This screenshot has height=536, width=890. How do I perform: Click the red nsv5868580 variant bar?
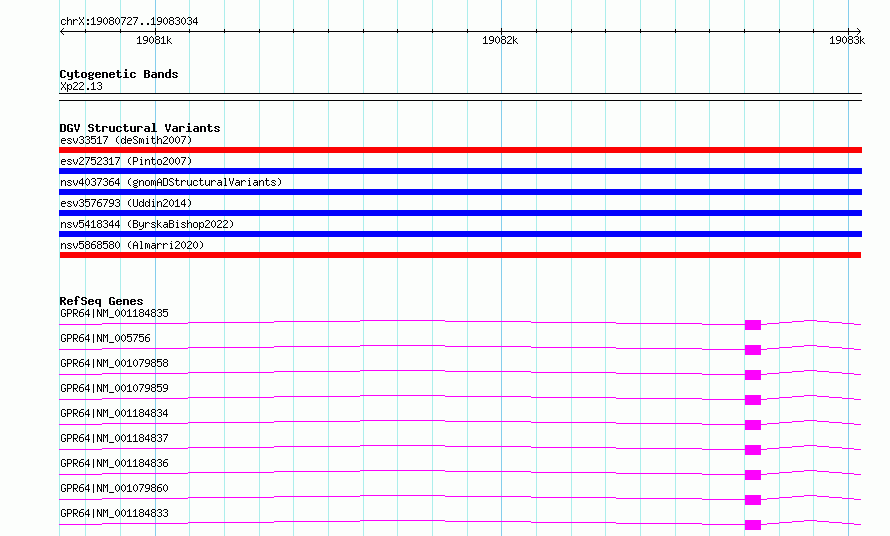point(460,255)
